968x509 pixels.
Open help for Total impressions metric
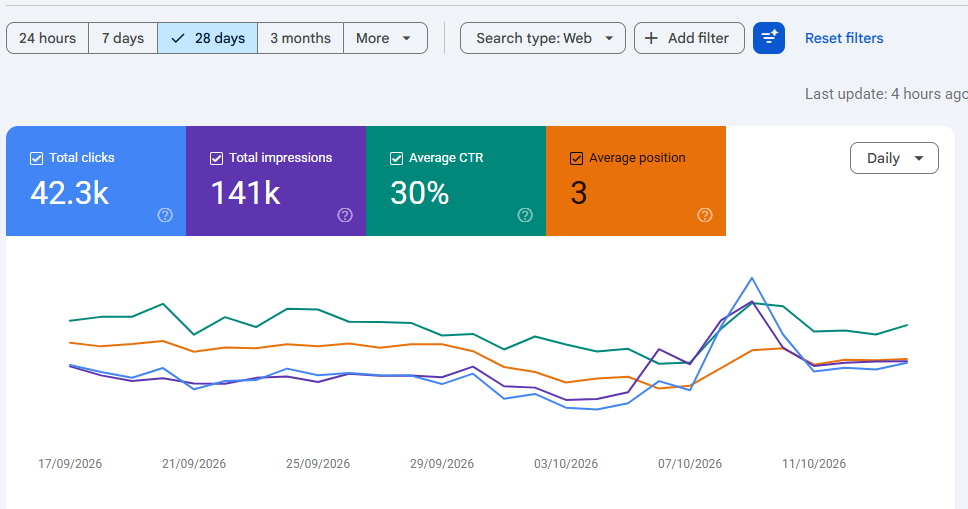[345, 215]
